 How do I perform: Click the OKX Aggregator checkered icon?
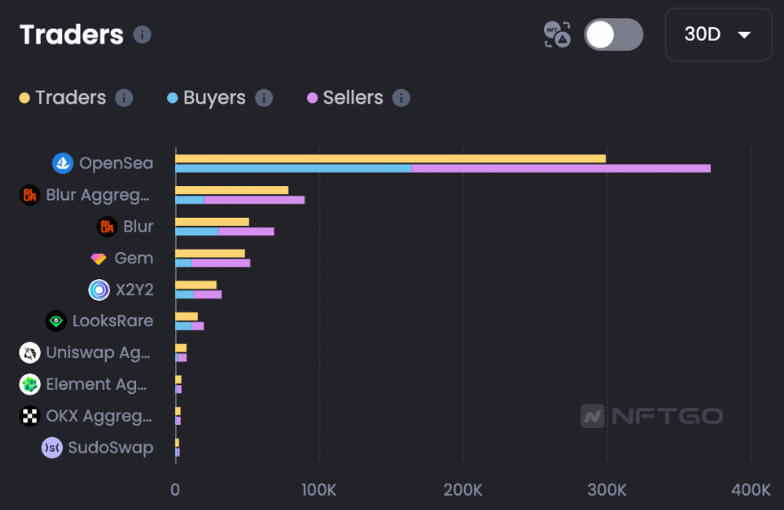(30, 416)
